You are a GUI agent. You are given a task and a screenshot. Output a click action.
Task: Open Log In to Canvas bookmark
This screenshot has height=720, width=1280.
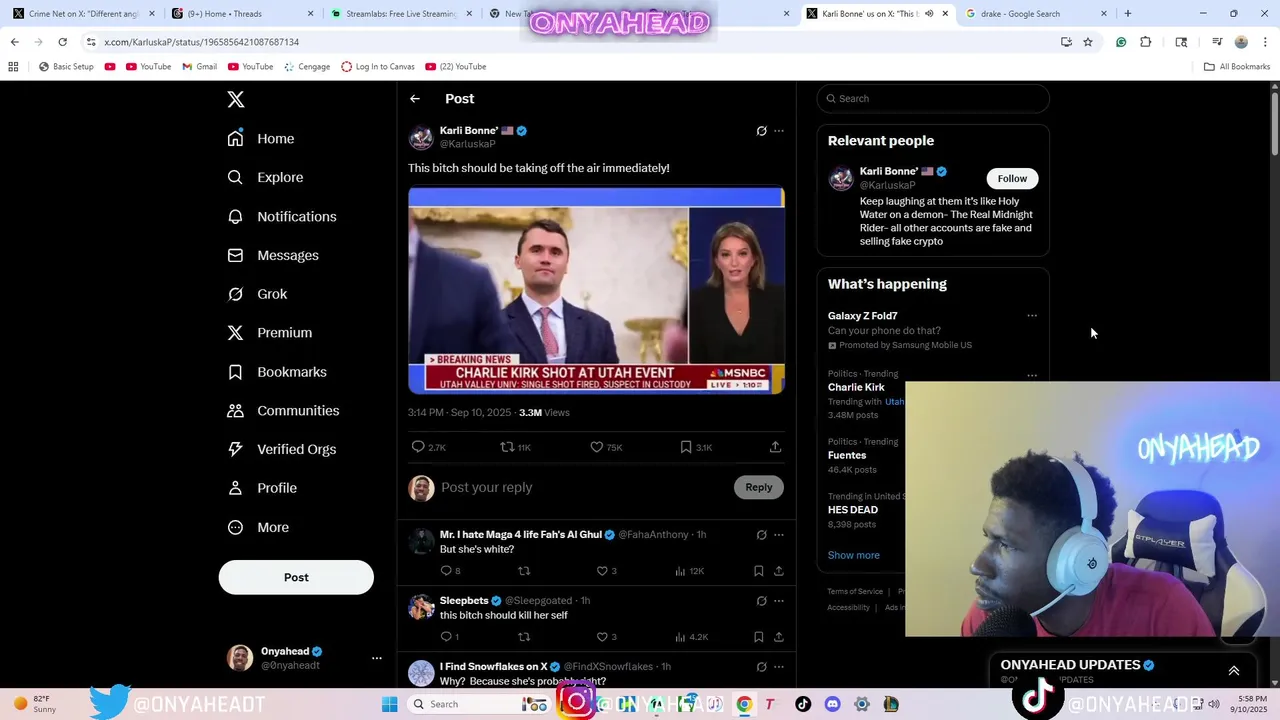point(378,67)
